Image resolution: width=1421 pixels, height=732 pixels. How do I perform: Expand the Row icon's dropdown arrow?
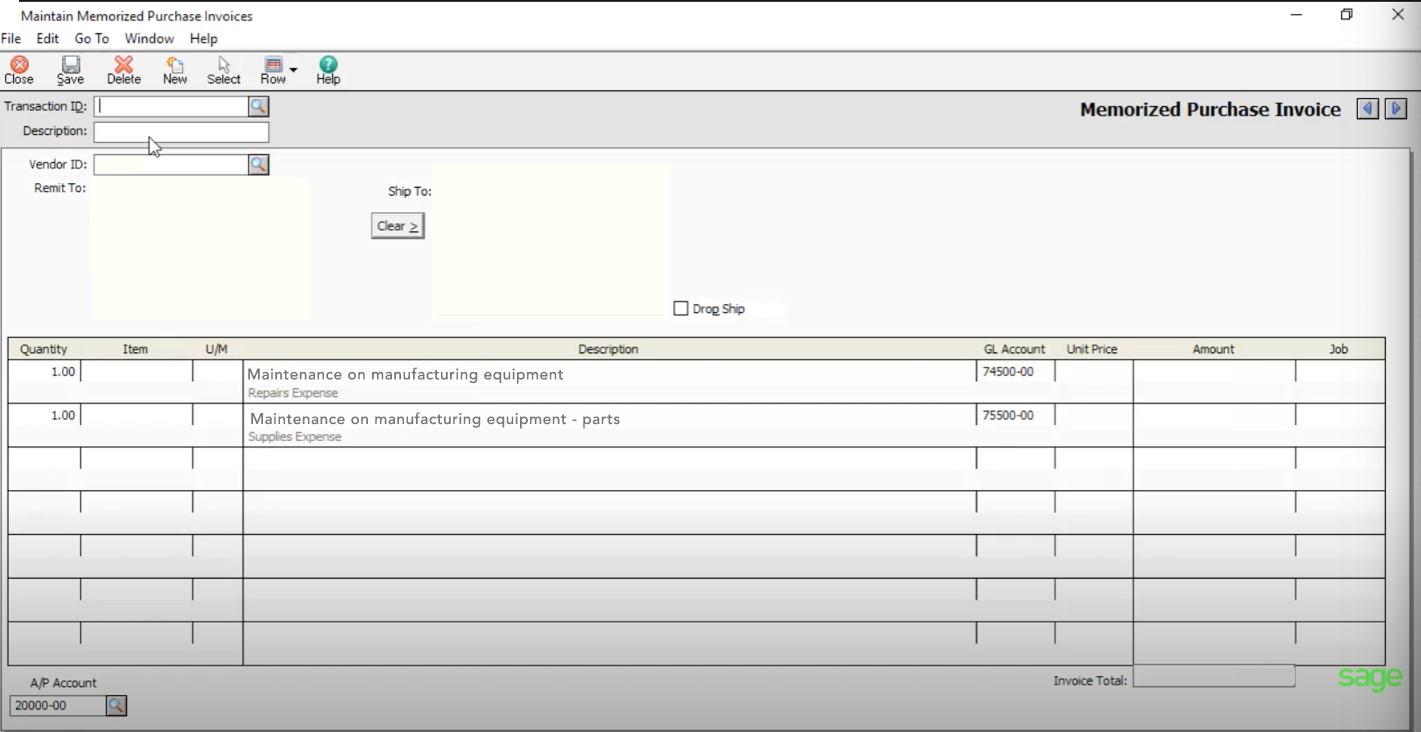pyautogui.click(x=292, y=70)
